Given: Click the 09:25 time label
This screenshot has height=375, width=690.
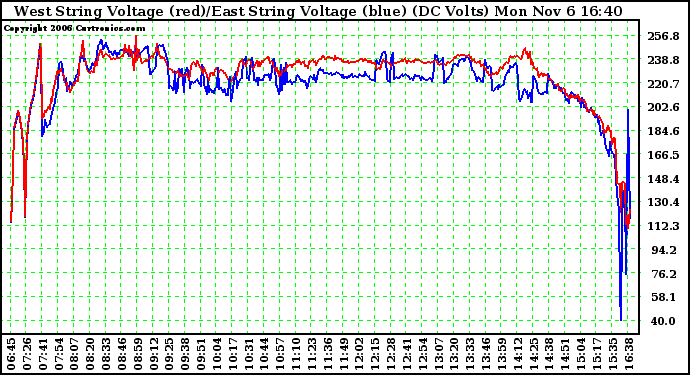Looking at the screenshot, I should click(169, 353).
